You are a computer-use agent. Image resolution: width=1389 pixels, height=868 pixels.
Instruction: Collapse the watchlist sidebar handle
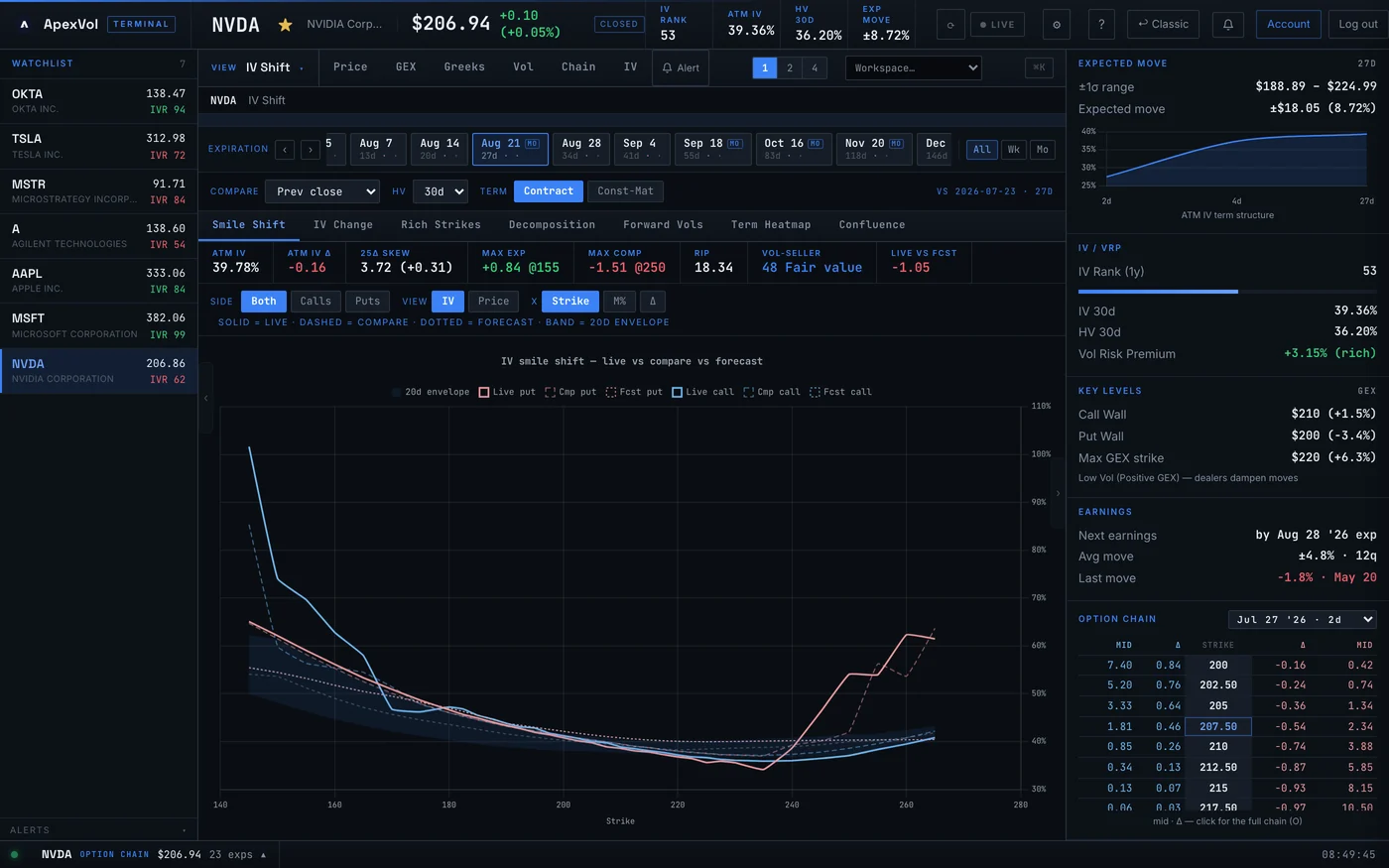pos(205,398)
